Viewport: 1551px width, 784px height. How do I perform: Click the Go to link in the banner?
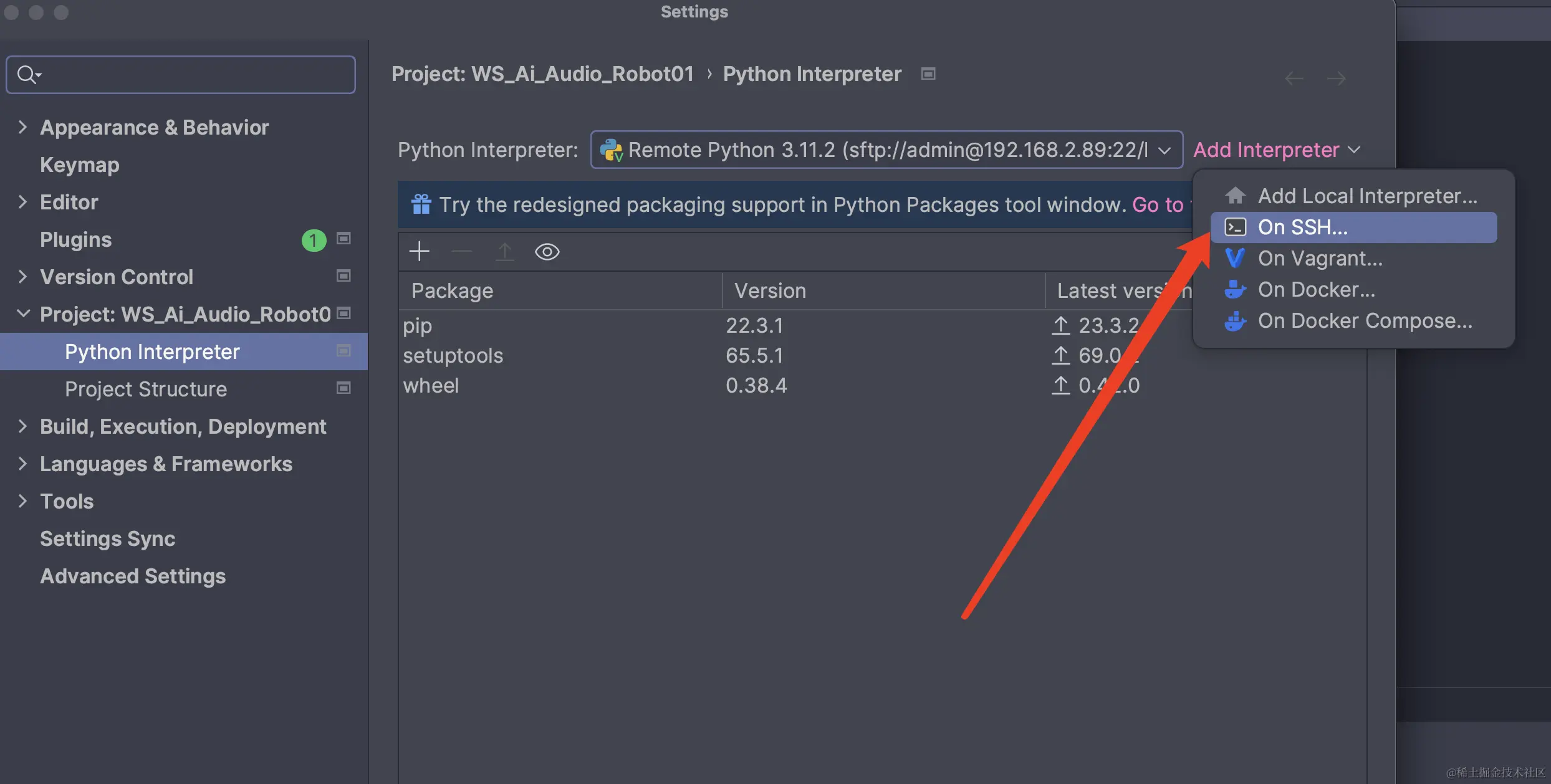click(1158, 204)
